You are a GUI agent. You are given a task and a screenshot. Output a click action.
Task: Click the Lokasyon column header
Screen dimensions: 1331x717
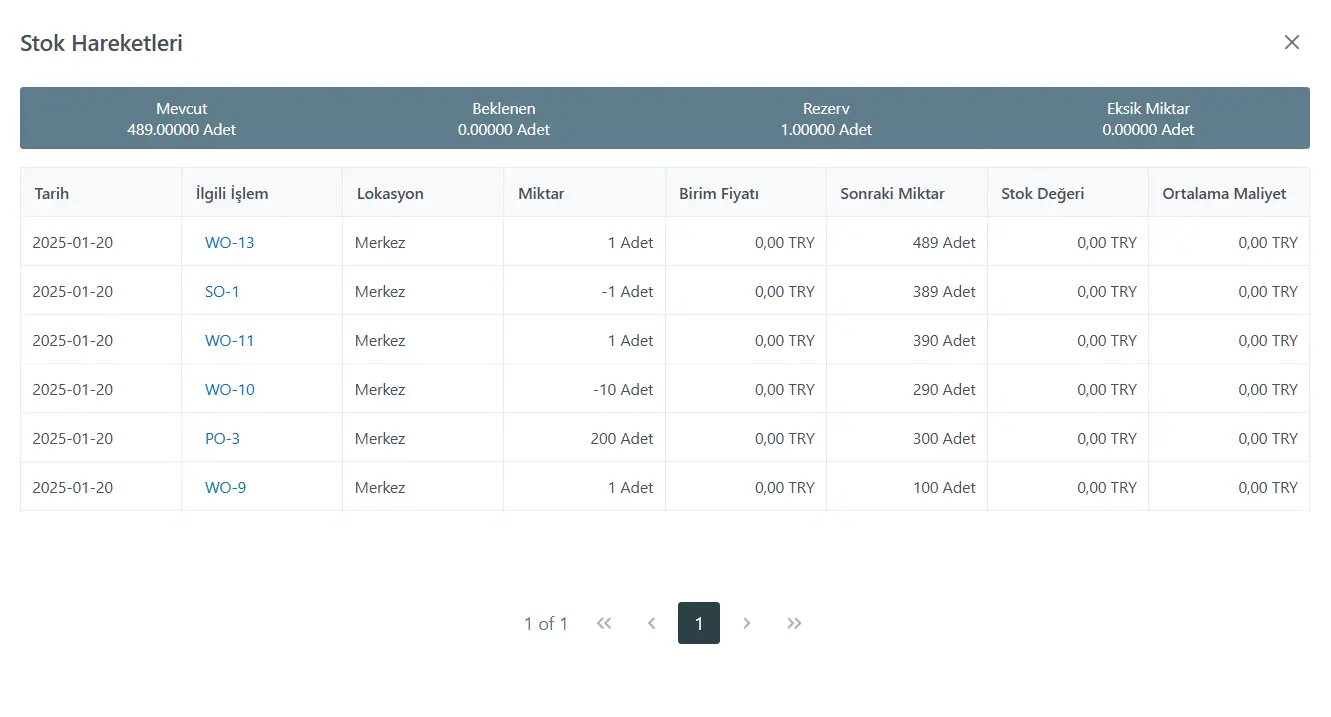423,193
